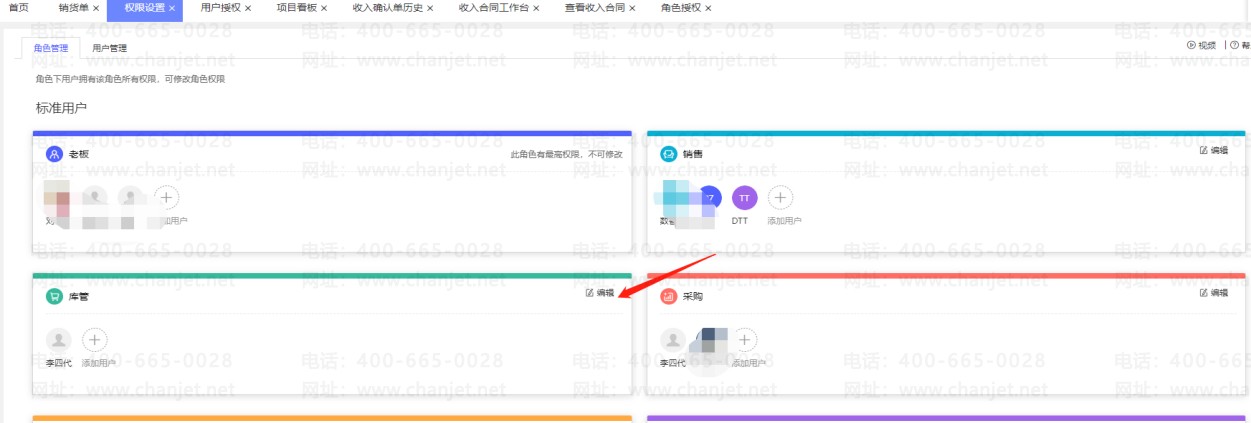Switch to the 角色授权 tab

(x=681, y=8)
